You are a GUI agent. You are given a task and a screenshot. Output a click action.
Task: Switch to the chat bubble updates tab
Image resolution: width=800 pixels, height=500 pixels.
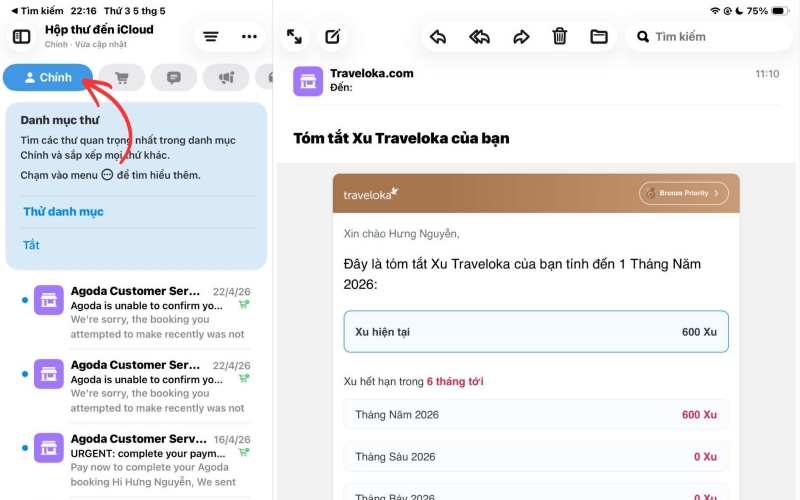(174, 78)
